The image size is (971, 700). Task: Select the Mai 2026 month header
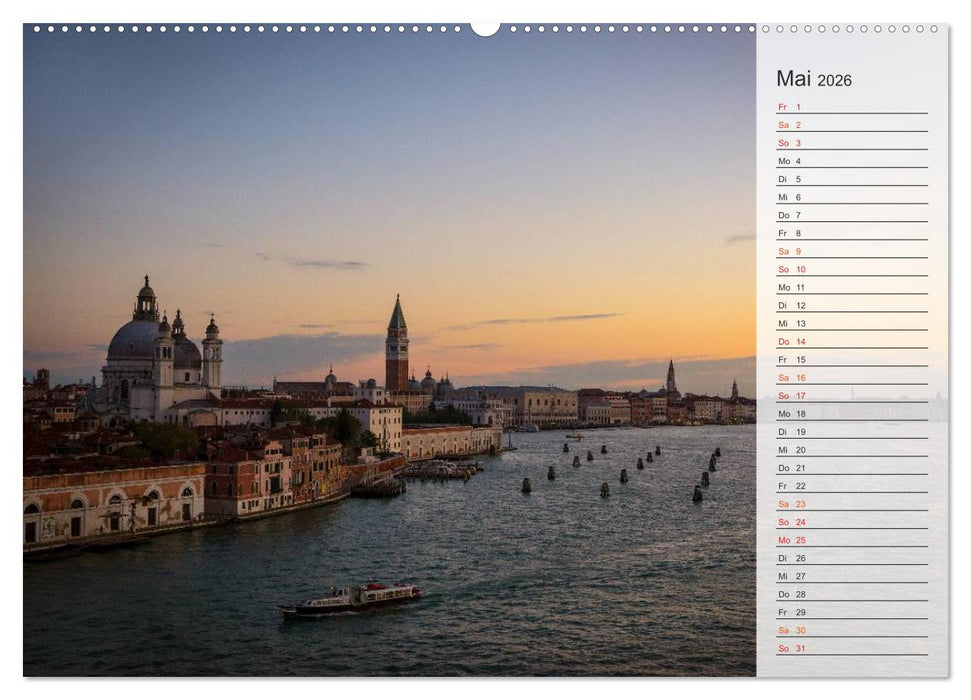(810, 80)
